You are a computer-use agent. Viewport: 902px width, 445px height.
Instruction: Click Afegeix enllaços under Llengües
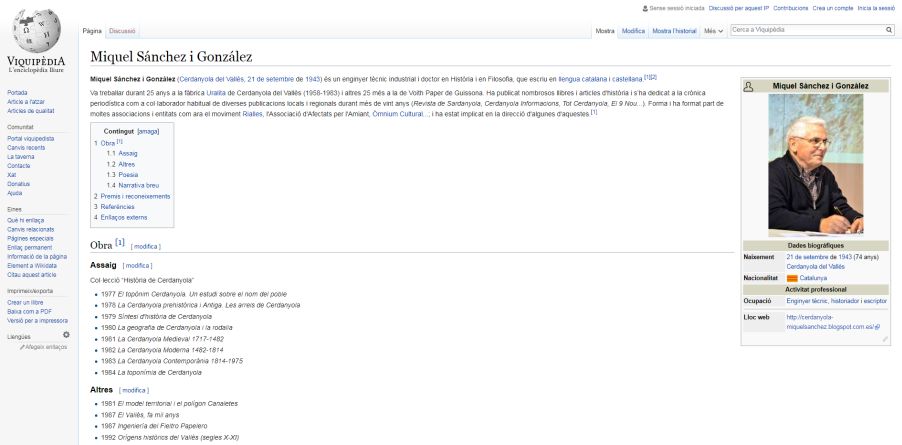pyautogui.click(x=46, y=347)
